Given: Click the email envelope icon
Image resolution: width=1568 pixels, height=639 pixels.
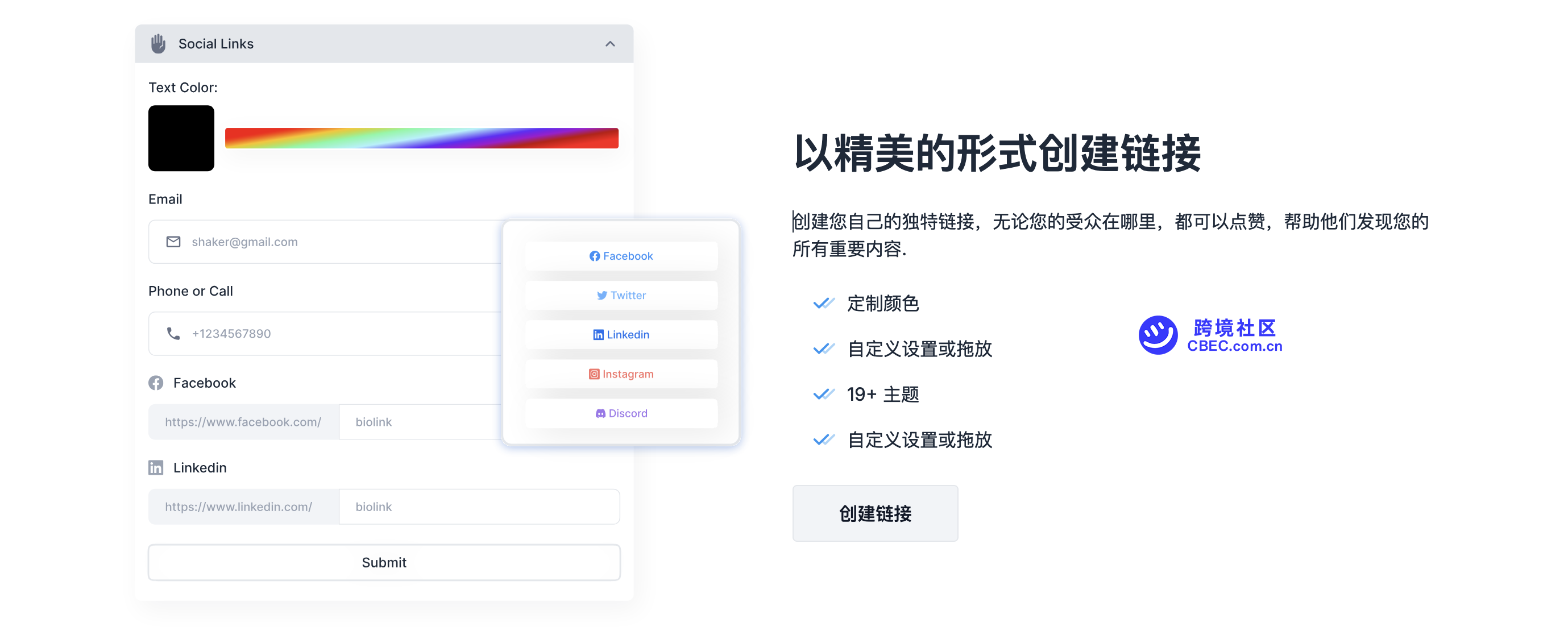Looking at the screenshot, I should [x=173, y=242].
